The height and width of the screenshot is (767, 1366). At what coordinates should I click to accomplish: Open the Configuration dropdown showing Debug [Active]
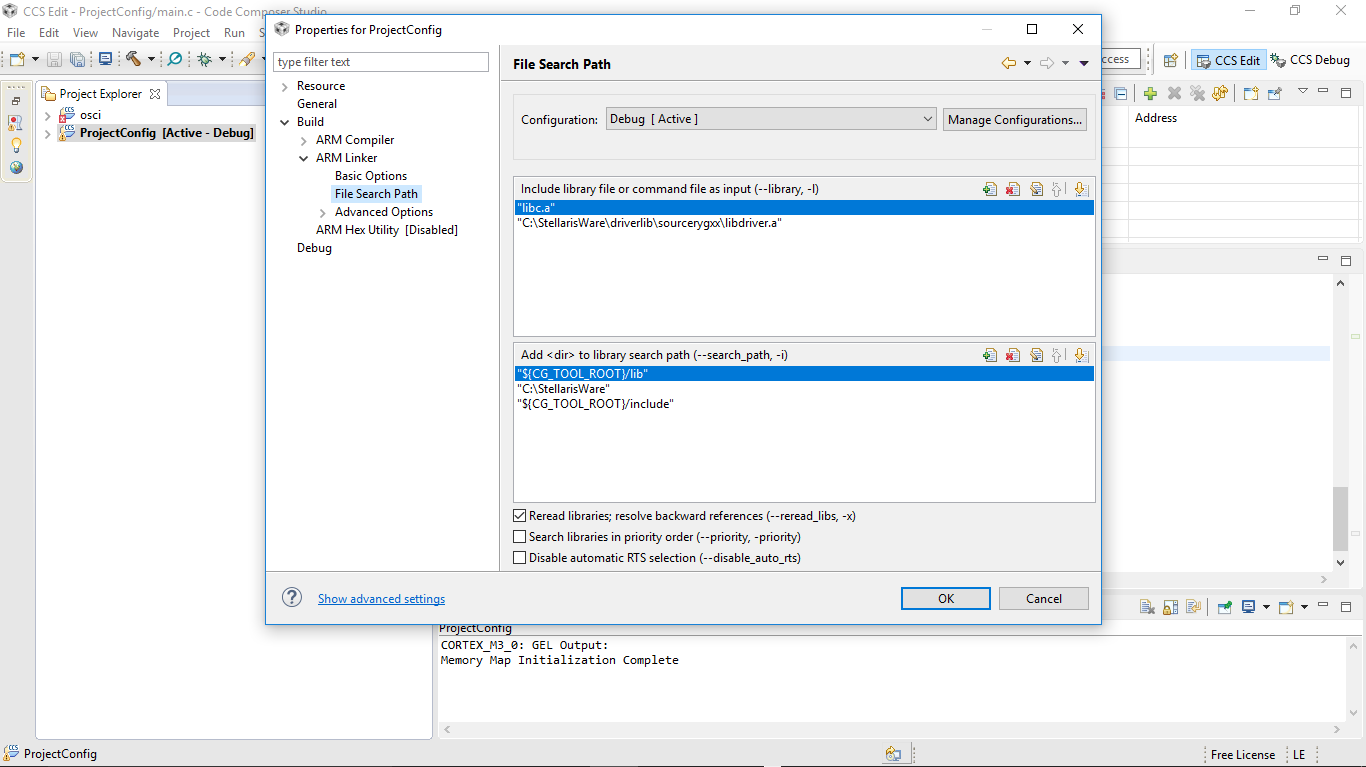(x=771, y=119)
